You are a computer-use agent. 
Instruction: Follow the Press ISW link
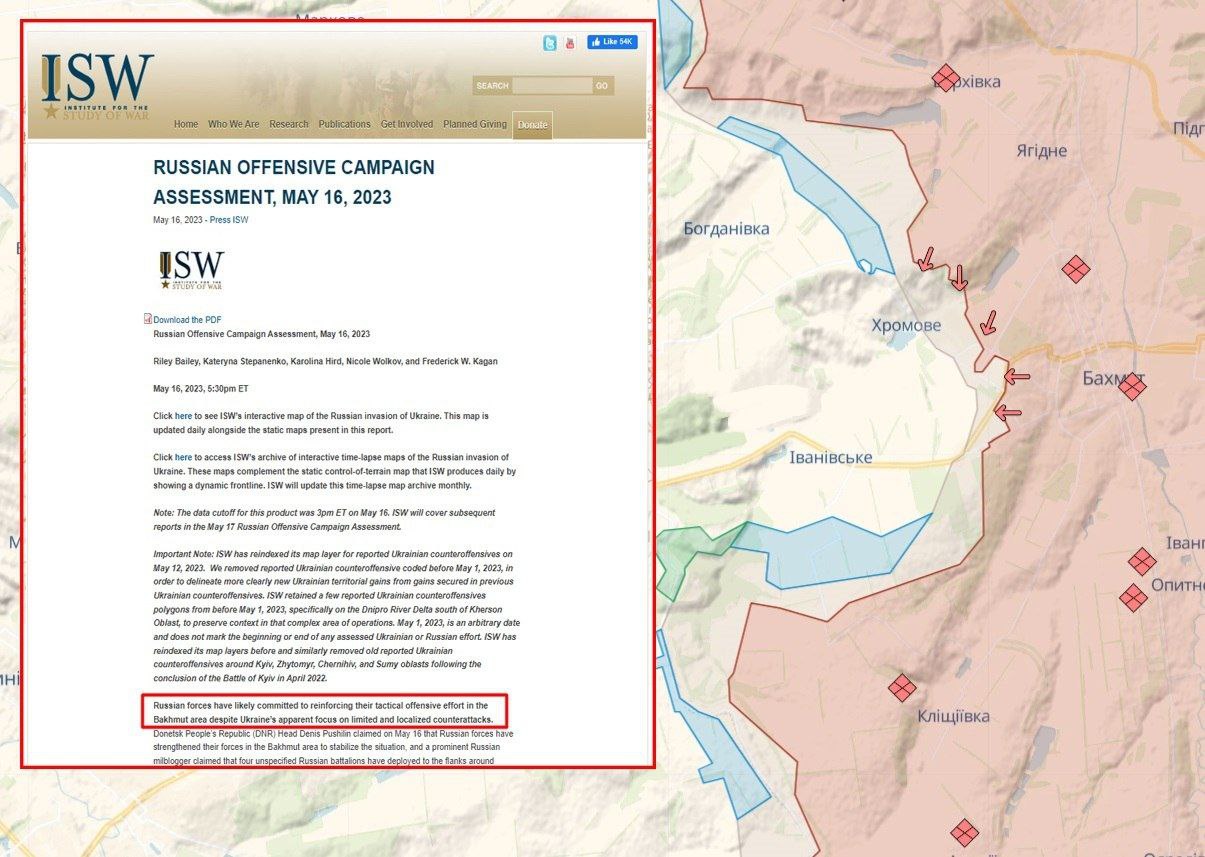coord(229,220)
